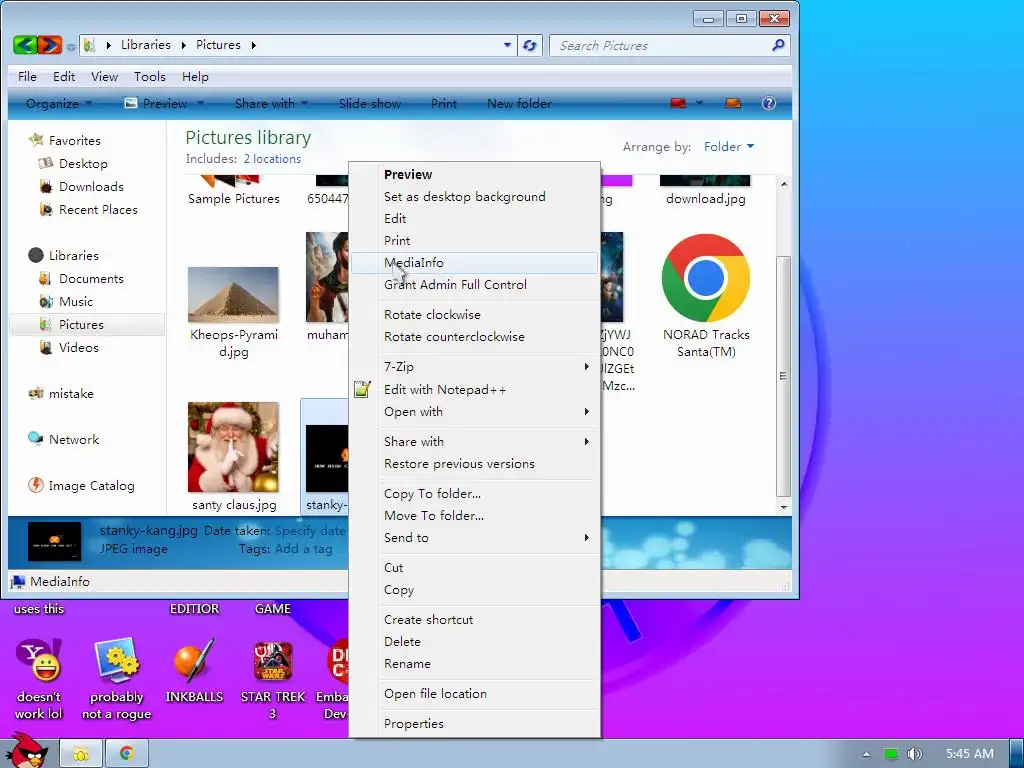This screenshot has width=1024, height=768.
Task: Open the File menu
Action: pos(27,76)
